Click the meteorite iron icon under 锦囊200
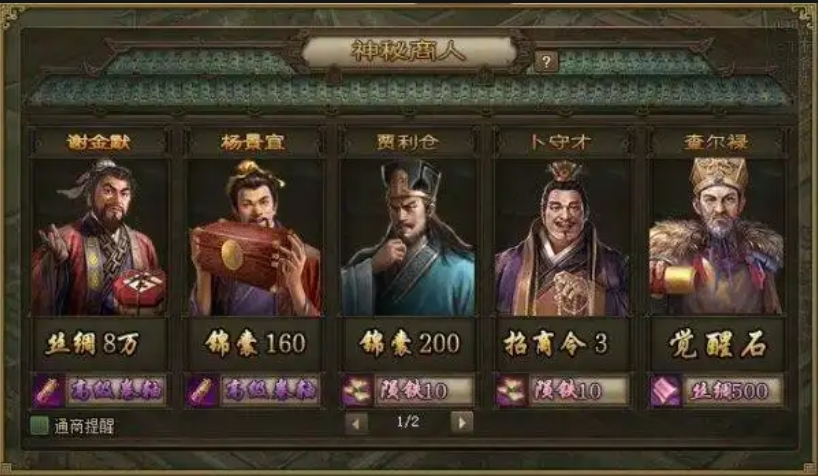The image size is (818, 476). pyautogui.click(x=356, y=390)
